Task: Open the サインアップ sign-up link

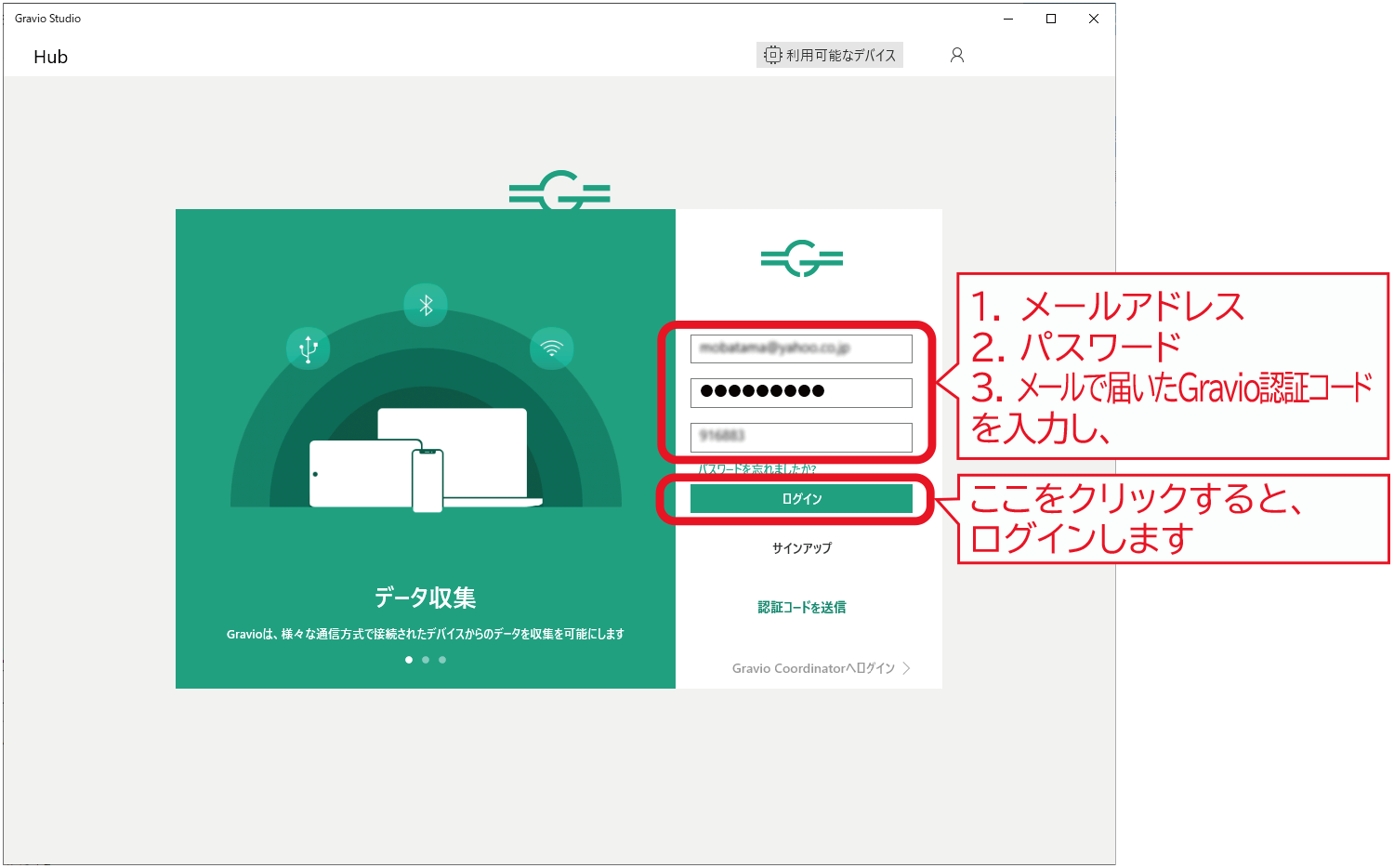Action: point(802,548)
